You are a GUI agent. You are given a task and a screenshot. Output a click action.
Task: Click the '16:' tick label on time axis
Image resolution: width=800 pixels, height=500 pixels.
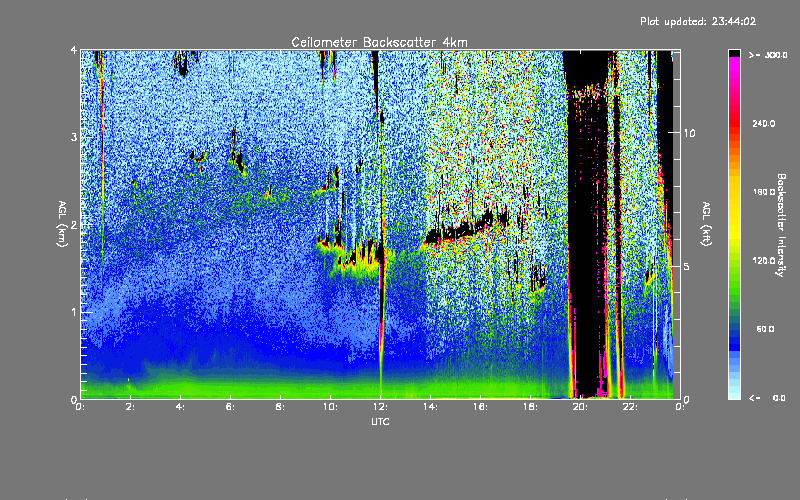coord(480,407)
